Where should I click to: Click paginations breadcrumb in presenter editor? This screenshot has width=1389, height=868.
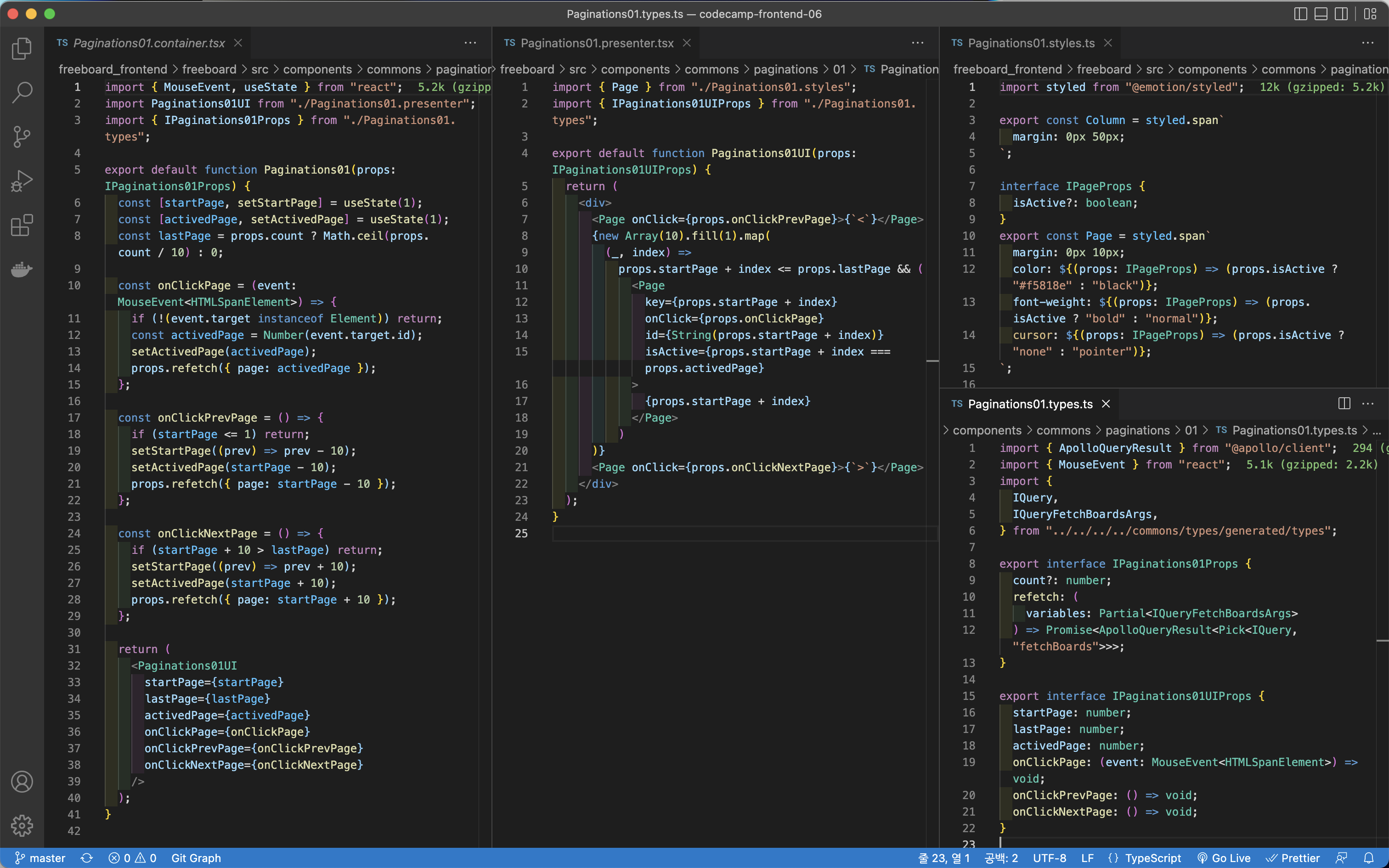[786, 69]
